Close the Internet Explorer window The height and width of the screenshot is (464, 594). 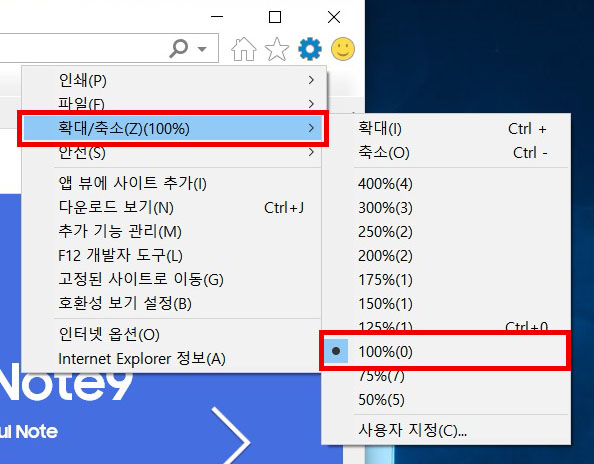pyautogui.click(x=334, y=17)
